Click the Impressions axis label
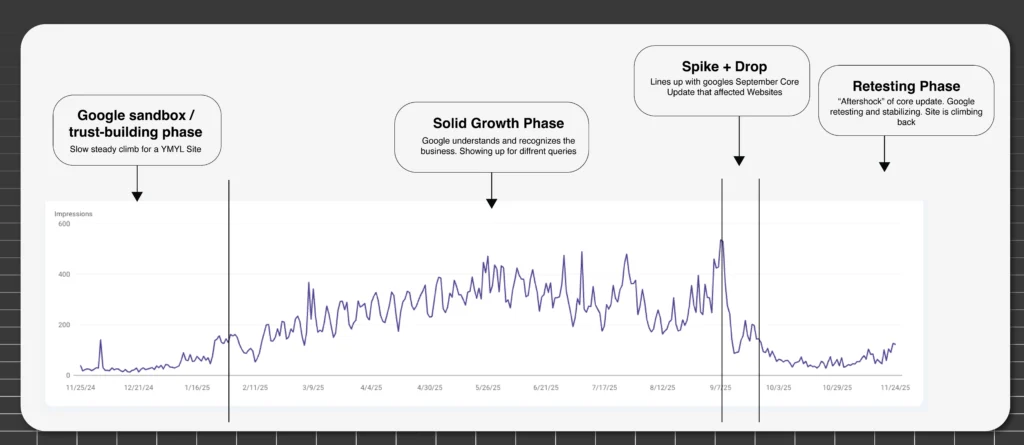1024x445 pixels. tap(73, 214)
